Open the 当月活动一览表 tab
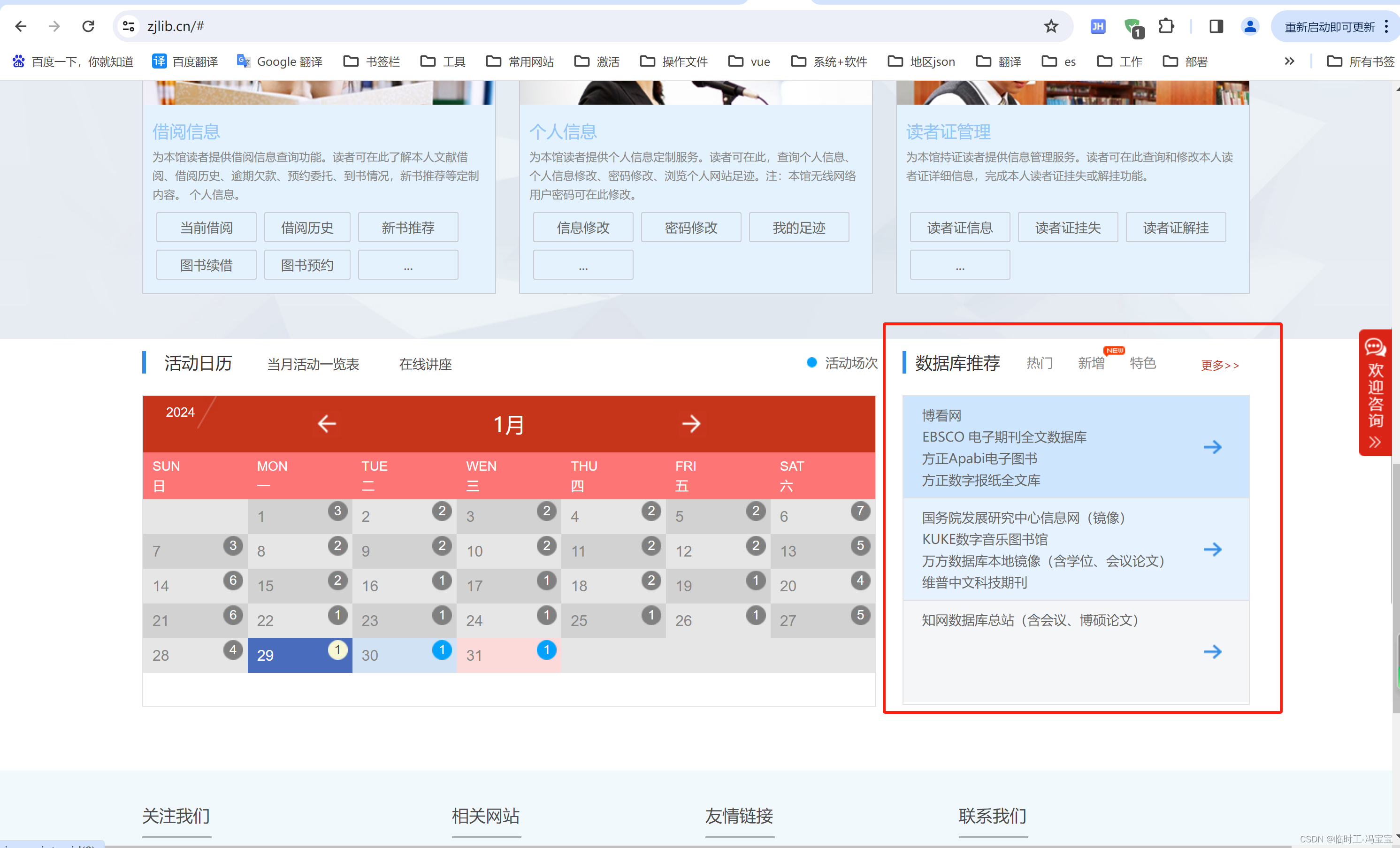The height and width of the screenshot is (848, 1400). (x=313, y=364)
